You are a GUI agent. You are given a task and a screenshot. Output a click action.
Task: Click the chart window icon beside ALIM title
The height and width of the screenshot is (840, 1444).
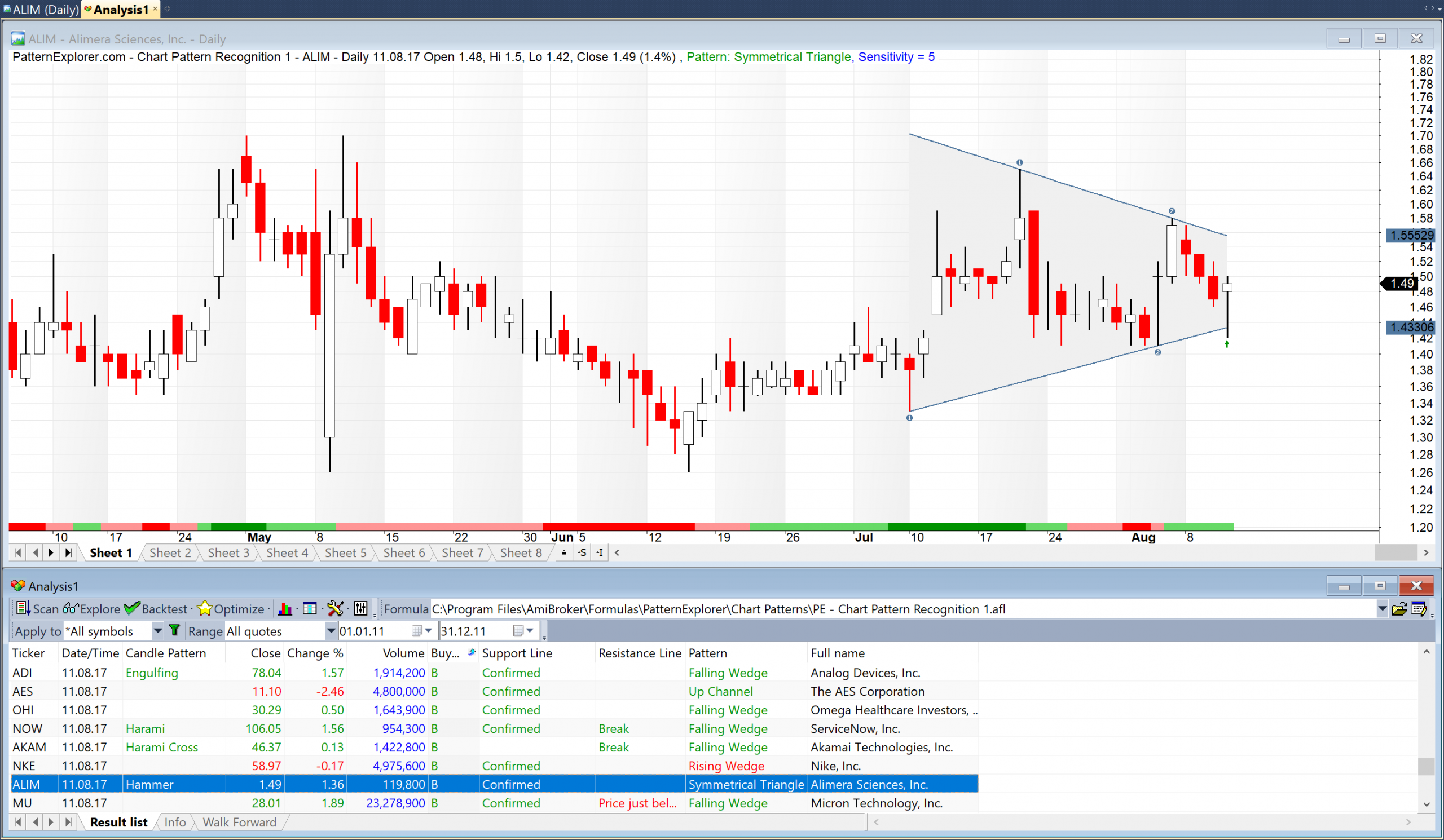(x=17, y=39)
